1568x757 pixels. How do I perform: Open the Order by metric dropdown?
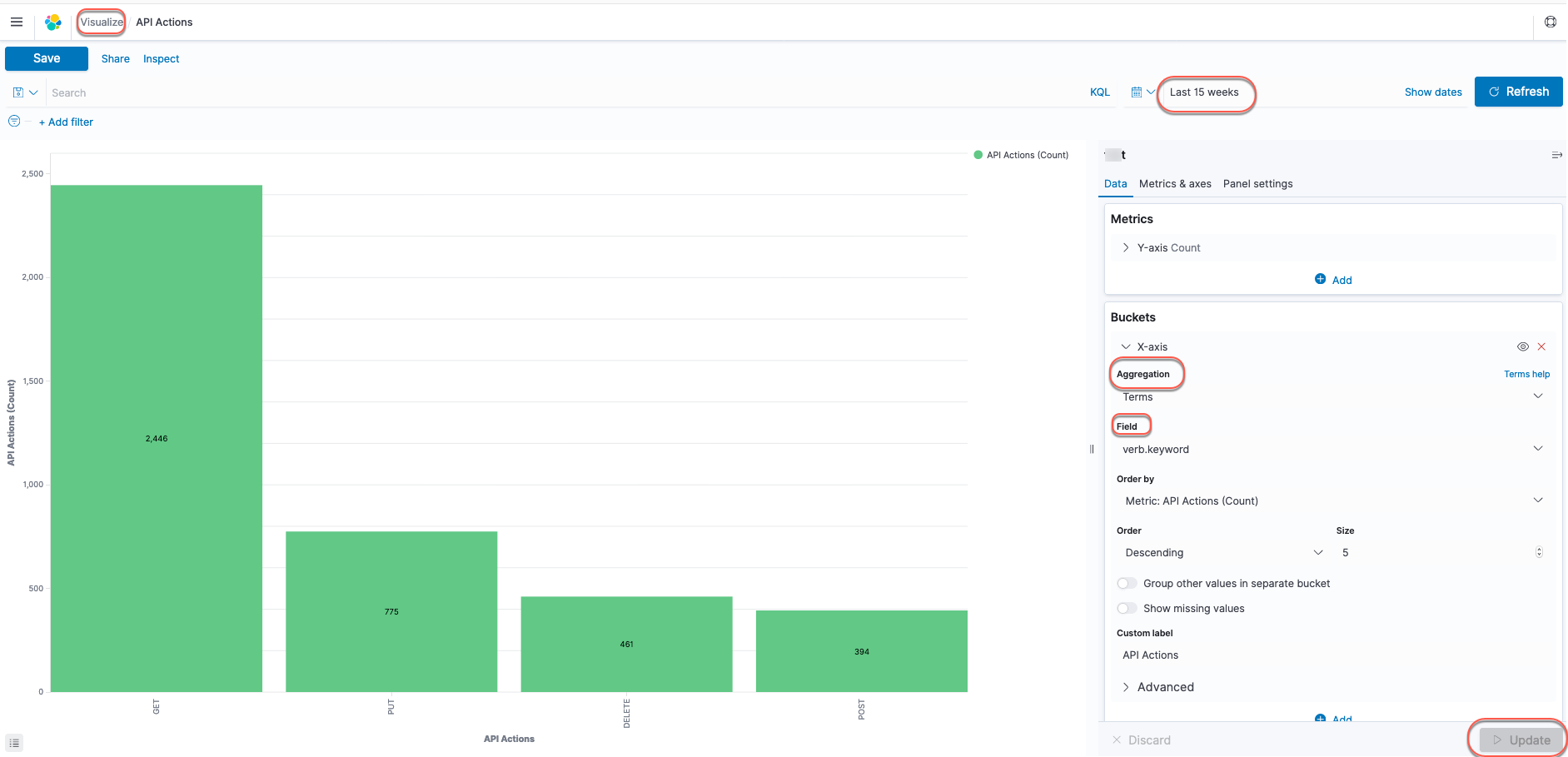point(1332,501)
